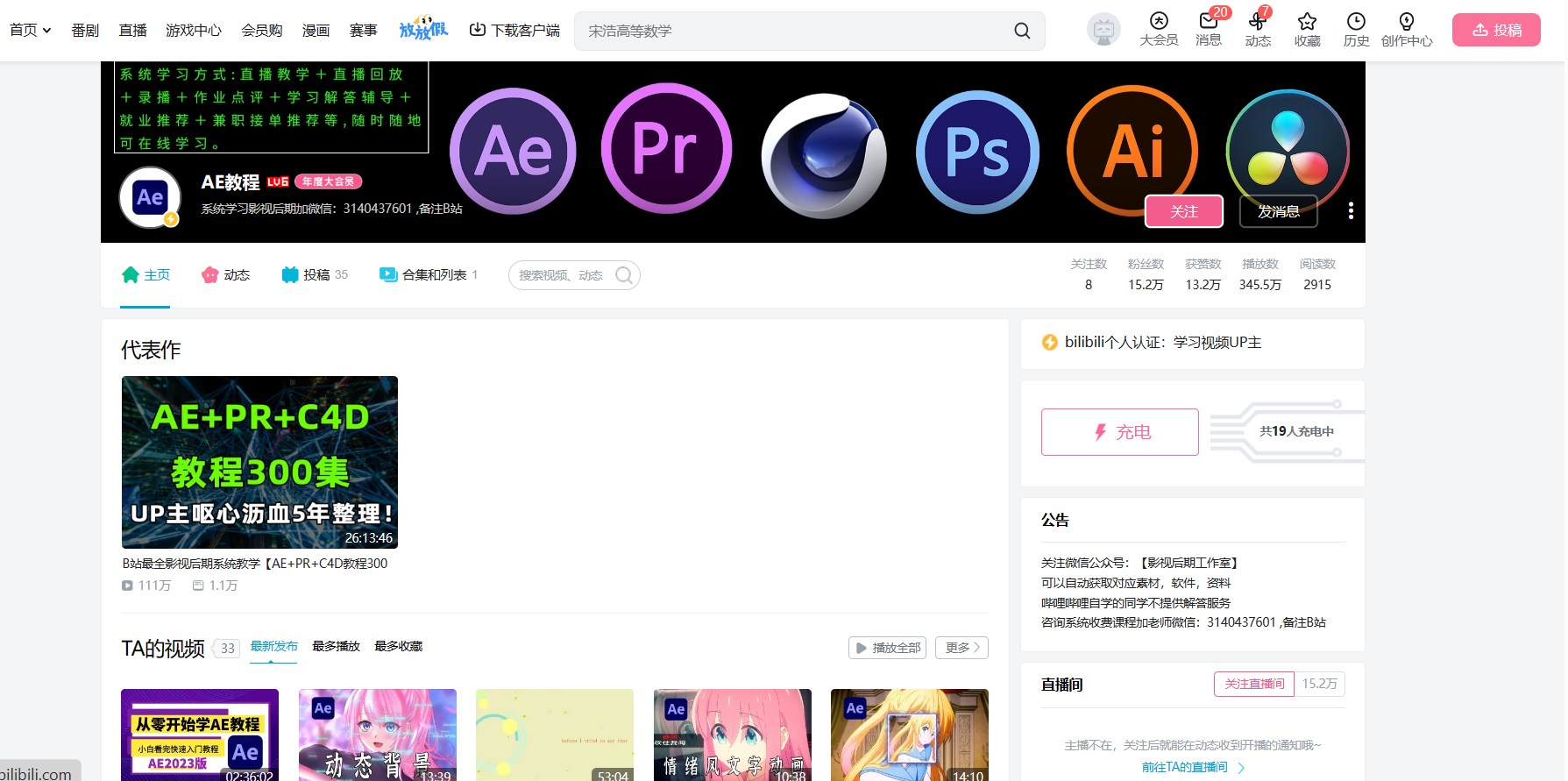The width and height of the screenshot is (1568, 781).
Task: Click the 播放全部 play all button
Action: pos(887,648)
